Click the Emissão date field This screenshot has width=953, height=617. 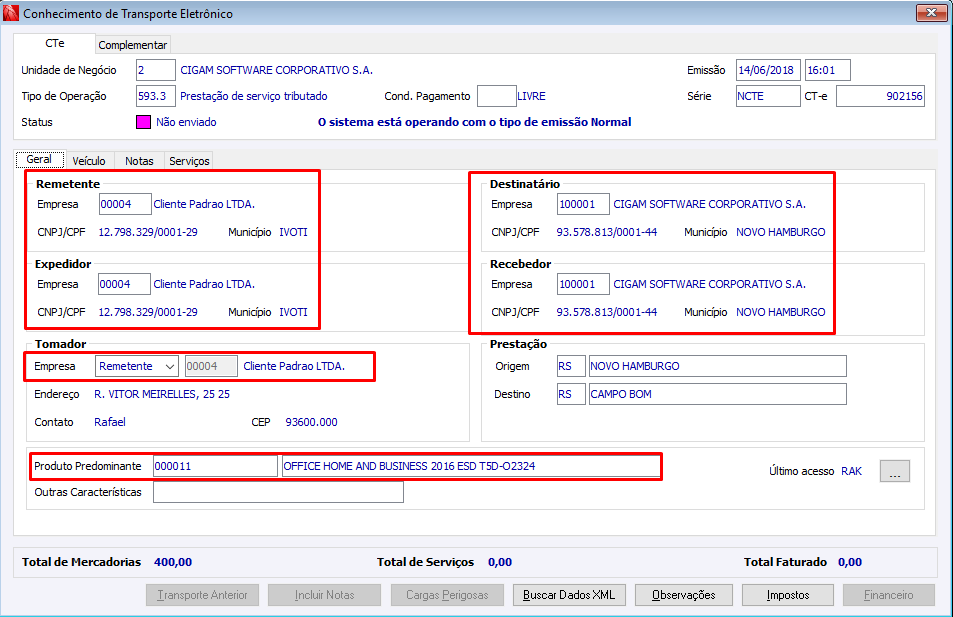coord(768,70)
